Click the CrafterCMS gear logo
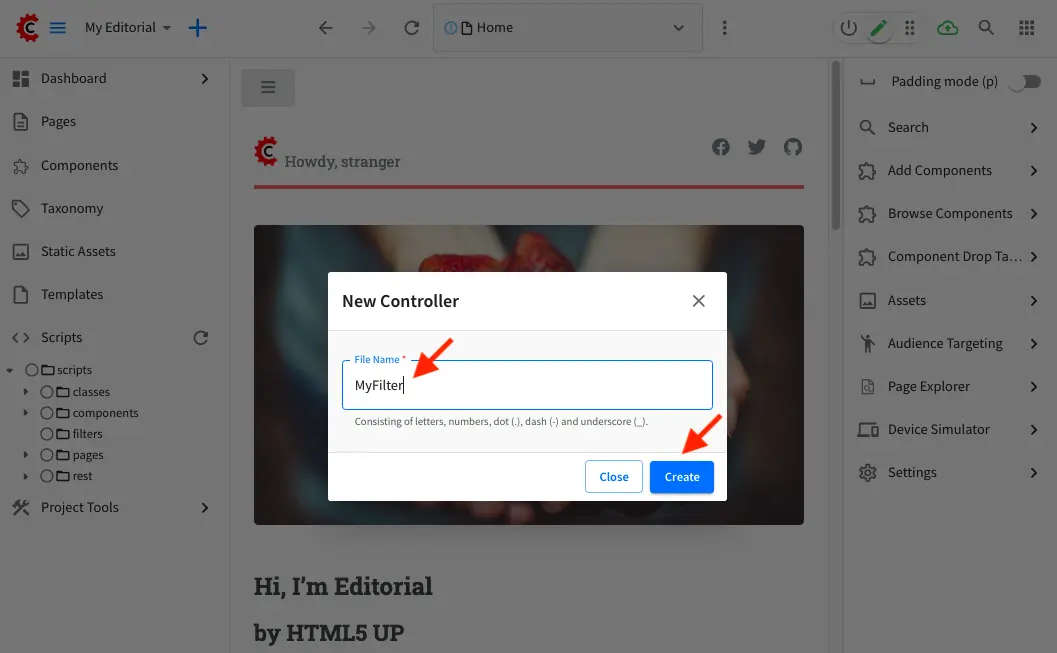The height and width of the screenshot is (653, 1057). pyautogui.click(x=28, y=28)
